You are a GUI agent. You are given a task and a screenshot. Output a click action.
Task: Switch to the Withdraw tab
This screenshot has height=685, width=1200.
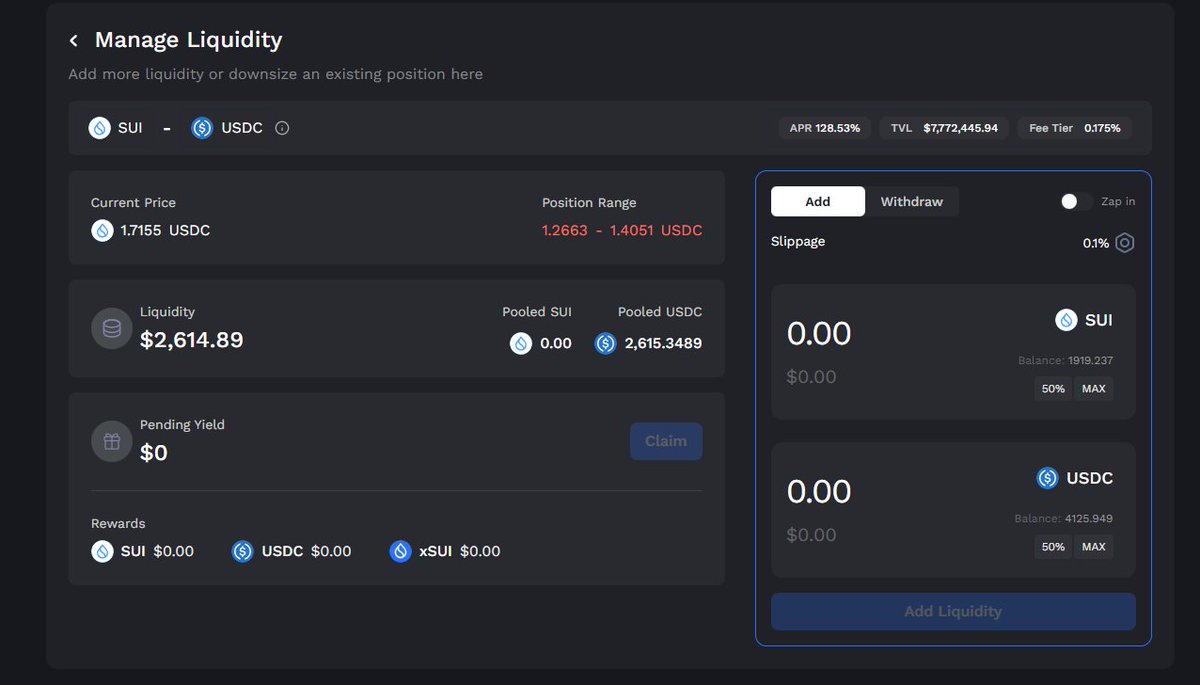(x=911, y=202)
